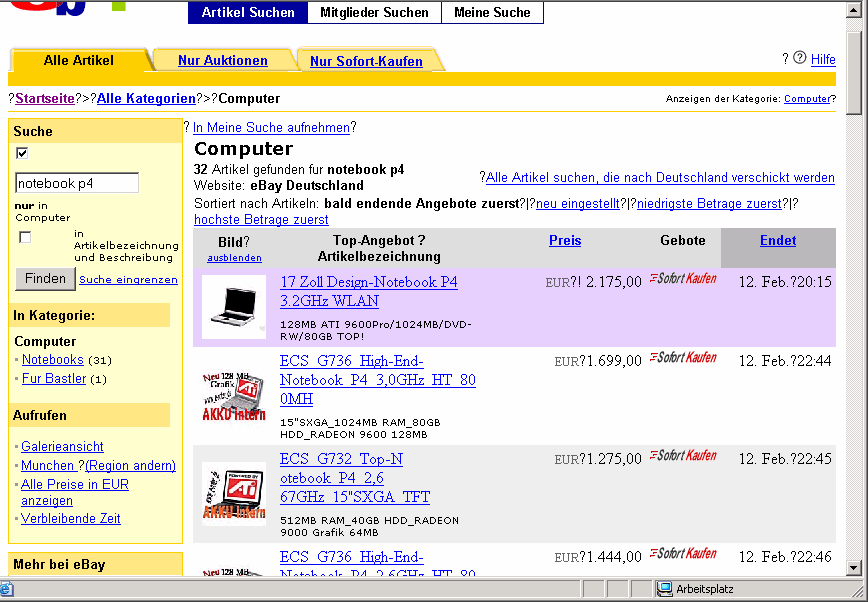Image resolution: width=868 pixels, height=602 pixels.
Task: Select the Nur Auktionen tab
Action: 223,60
